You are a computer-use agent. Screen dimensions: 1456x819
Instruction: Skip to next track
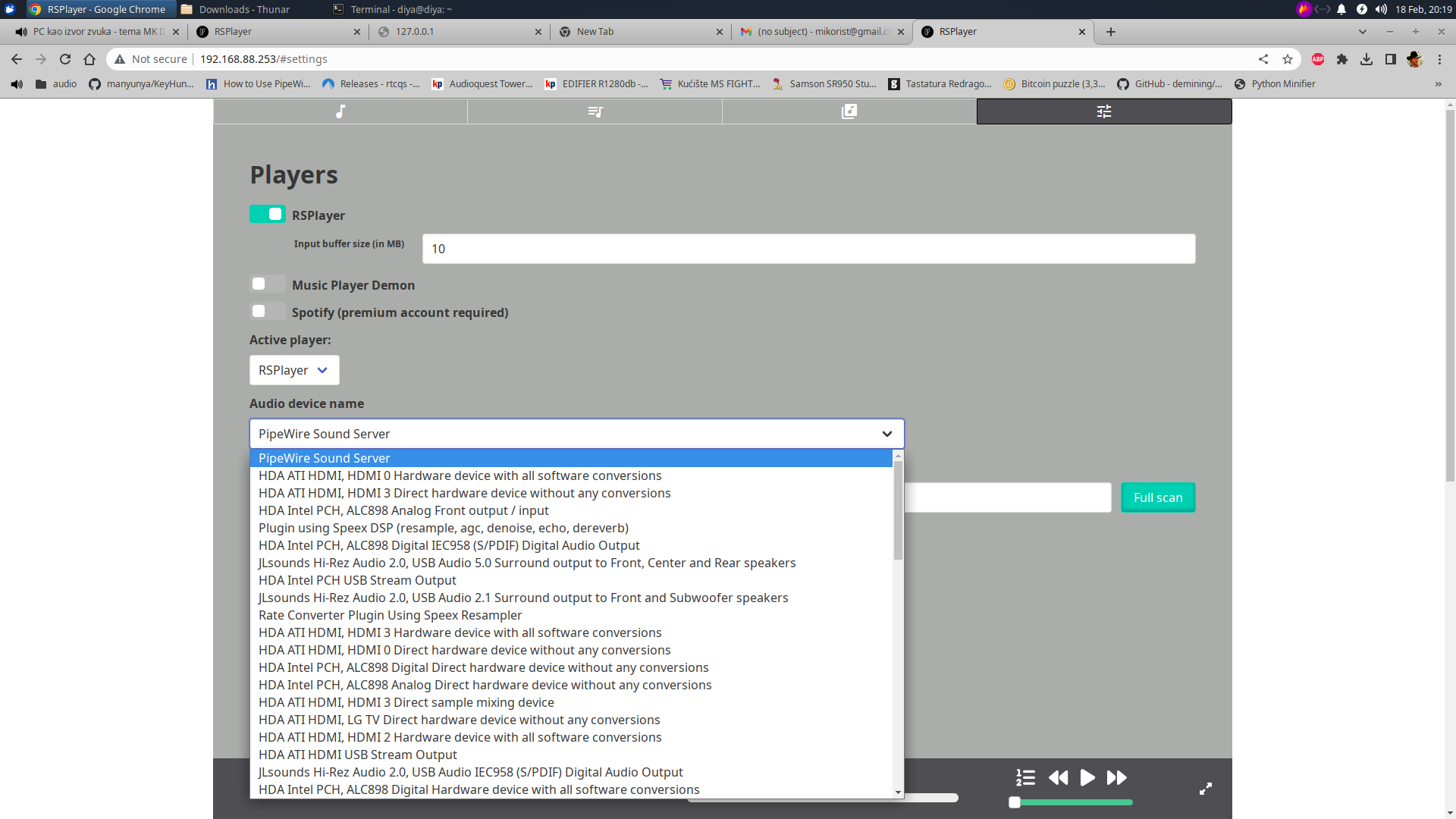(x=1116, y=777)
